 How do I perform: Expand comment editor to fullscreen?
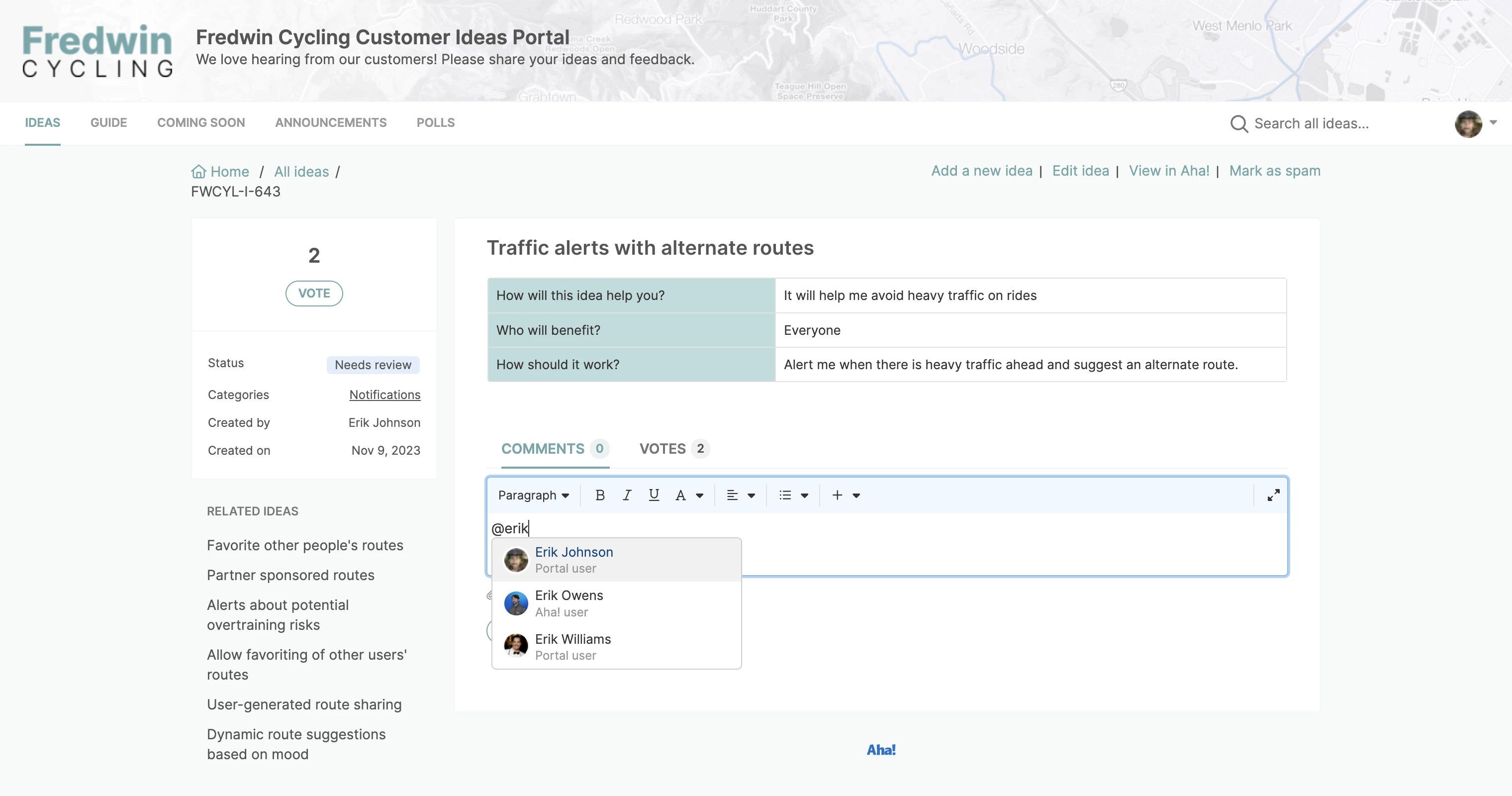point(1273,495)
